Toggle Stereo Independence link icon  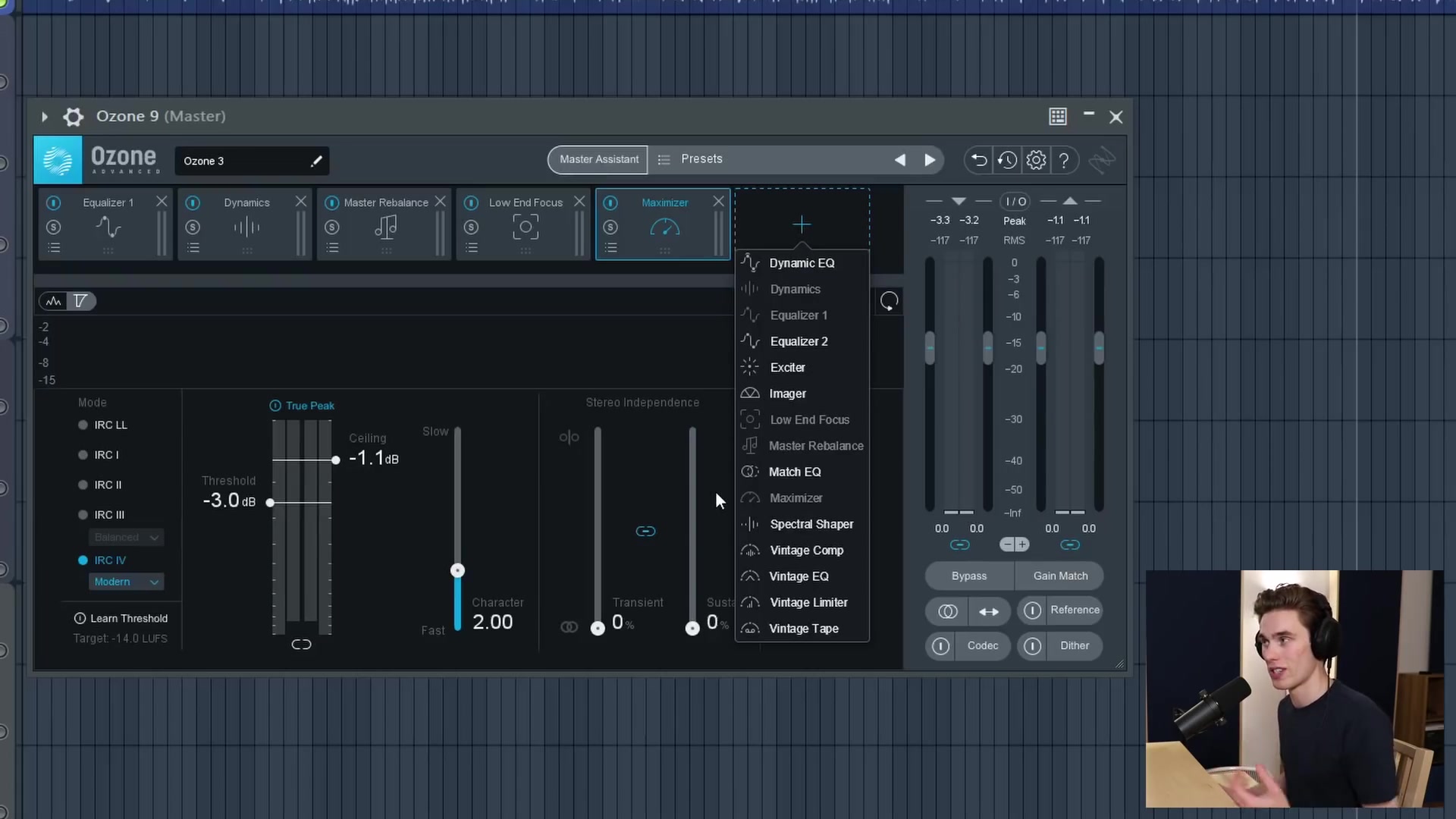click(645, 531)
